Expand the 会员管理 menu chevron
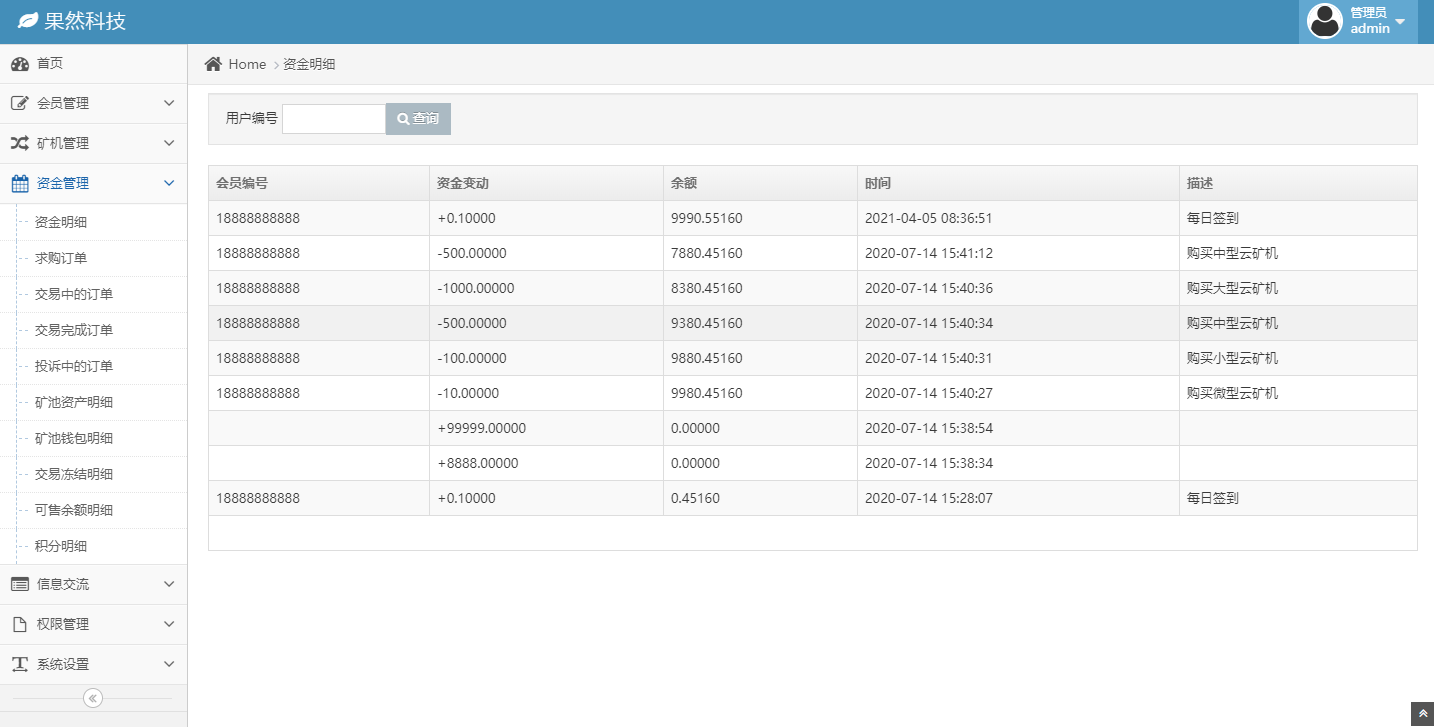 [169, 103]
